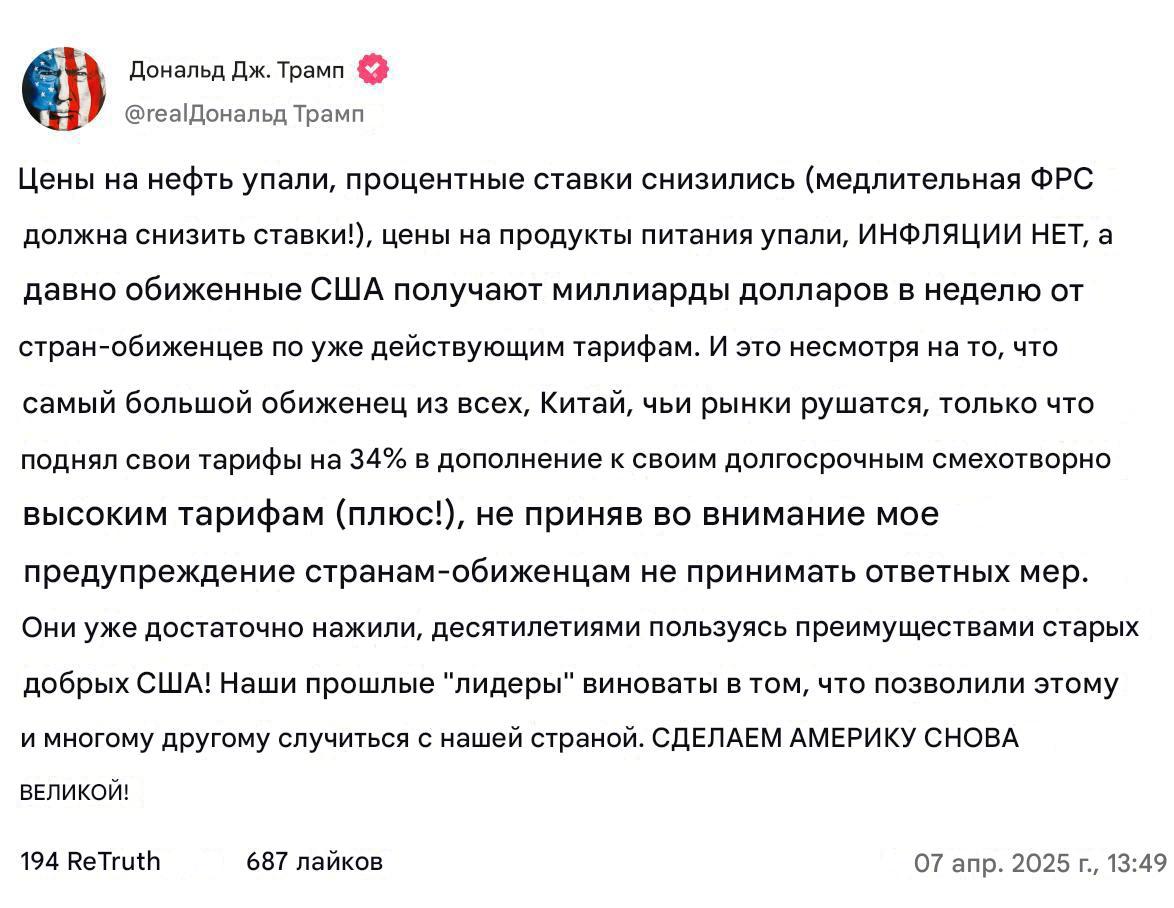The height and width of the screenshot is (908, 1174).
Task: Open the "194 ReTruth" count
Action: [x=90, y=861]
